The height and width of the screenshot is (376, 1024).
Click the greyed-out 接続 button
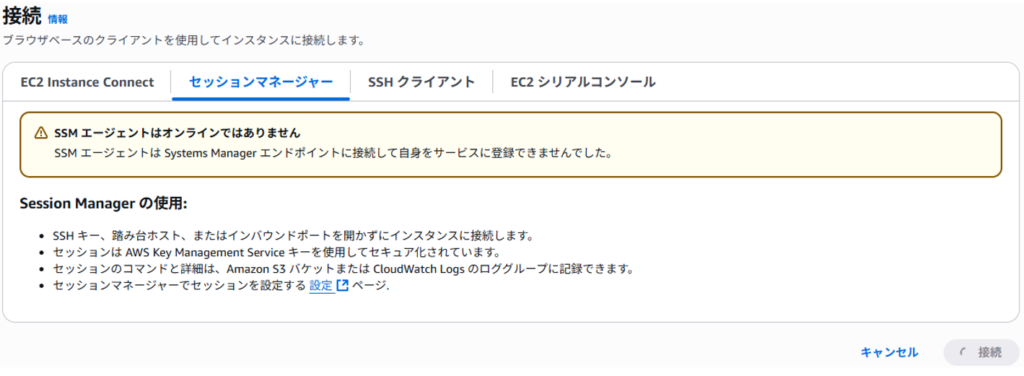[982, 352]
